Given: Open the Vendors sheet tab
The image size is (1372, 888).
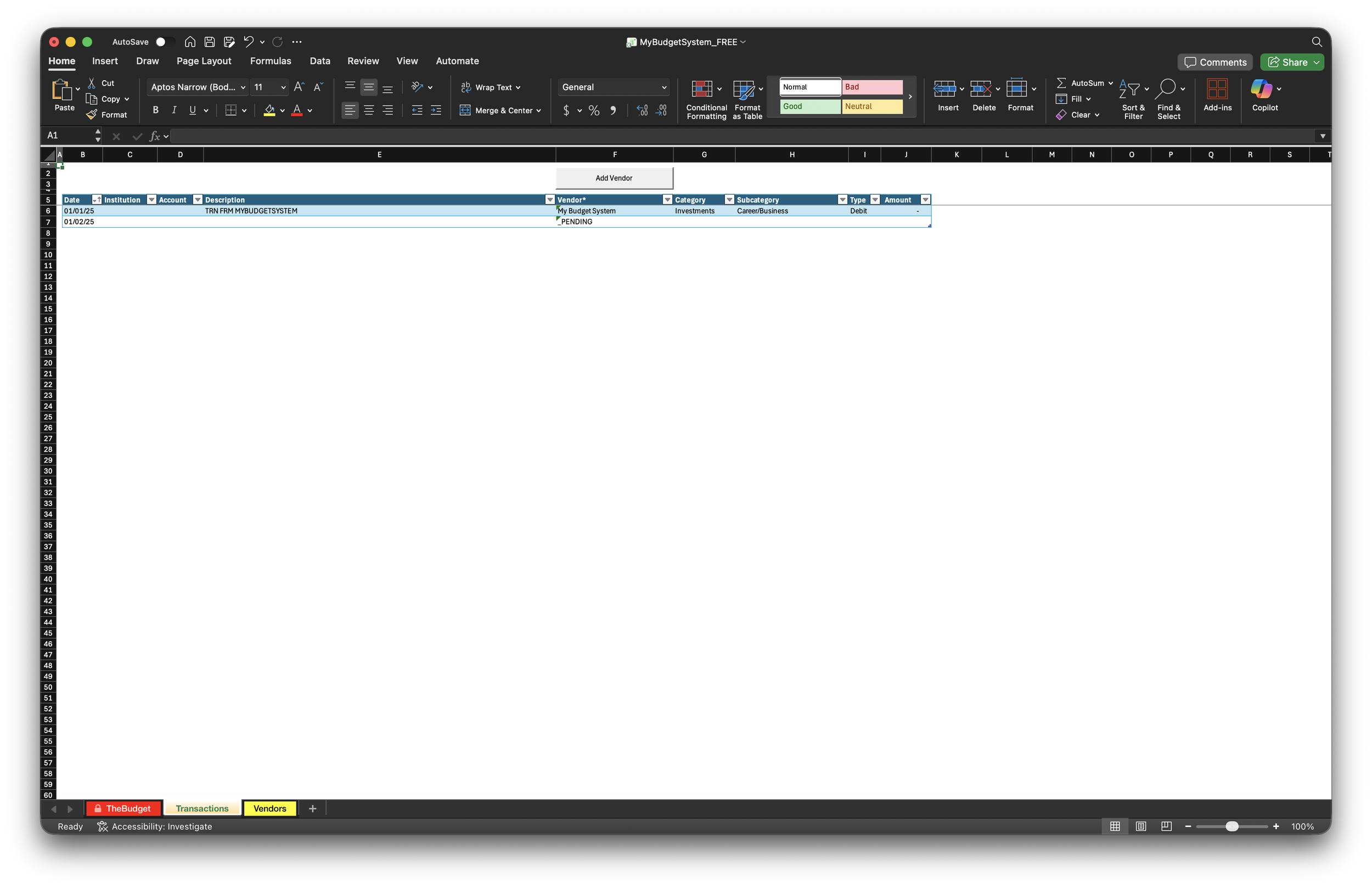Looking at the screenshot, I should pyautogui.click(x=270, y=808).
